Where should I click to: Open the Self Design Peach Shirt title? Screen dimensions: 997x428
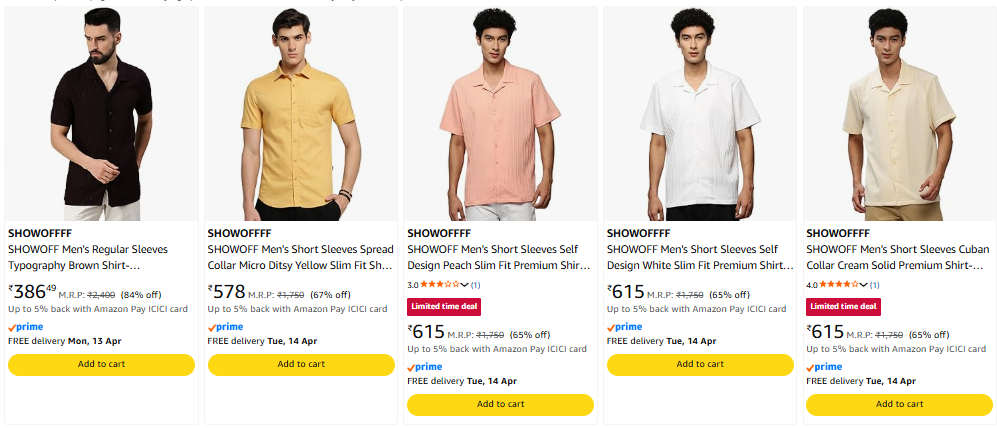point(499,257)
